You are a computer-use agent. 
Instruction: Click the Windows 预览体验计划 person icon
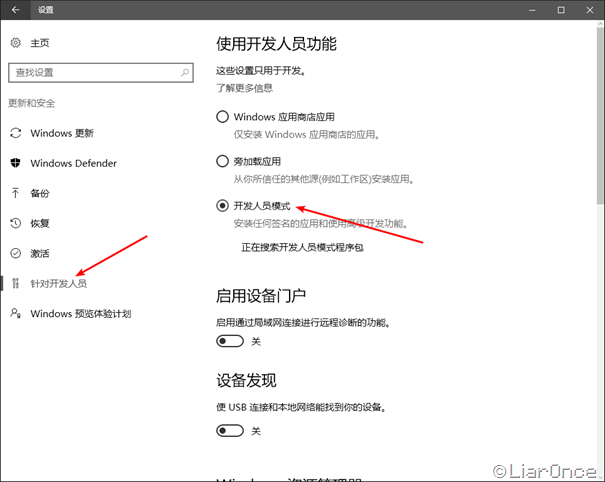click(15, 313)
